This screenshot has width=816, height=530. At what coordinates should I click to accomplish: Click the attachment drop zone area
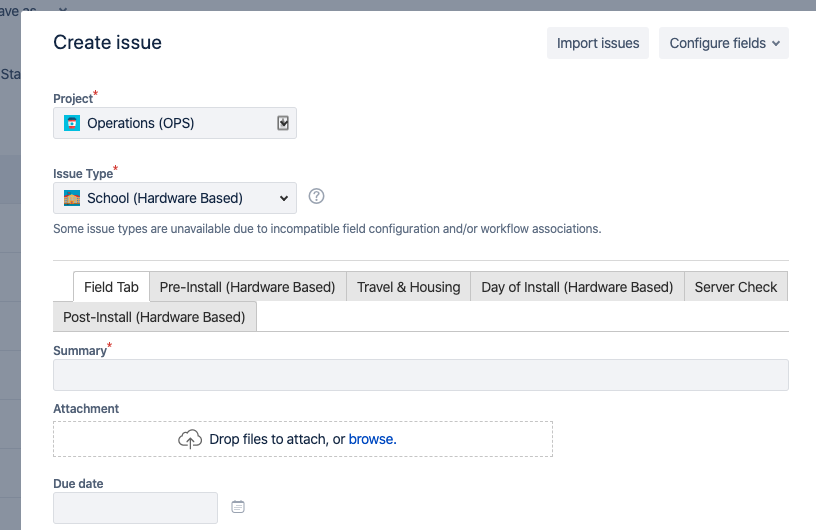pyautogui.click(x=303, y=439)
